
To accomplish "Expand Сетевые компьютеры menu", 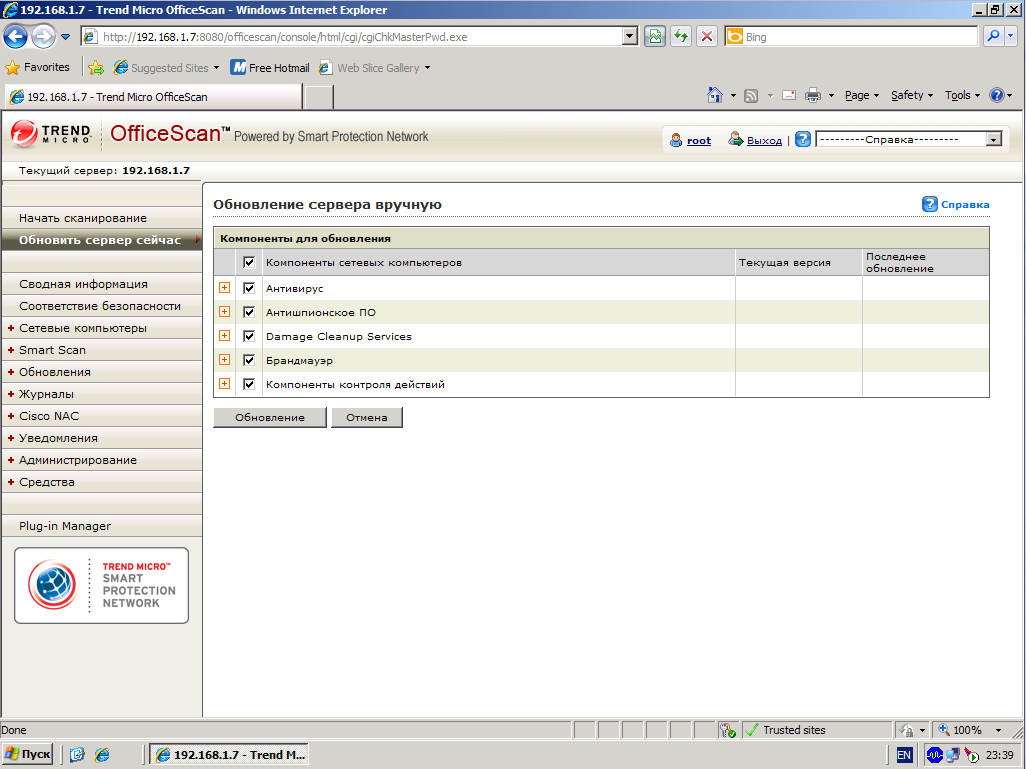I will pyautogui.click(x=101, y=328).
